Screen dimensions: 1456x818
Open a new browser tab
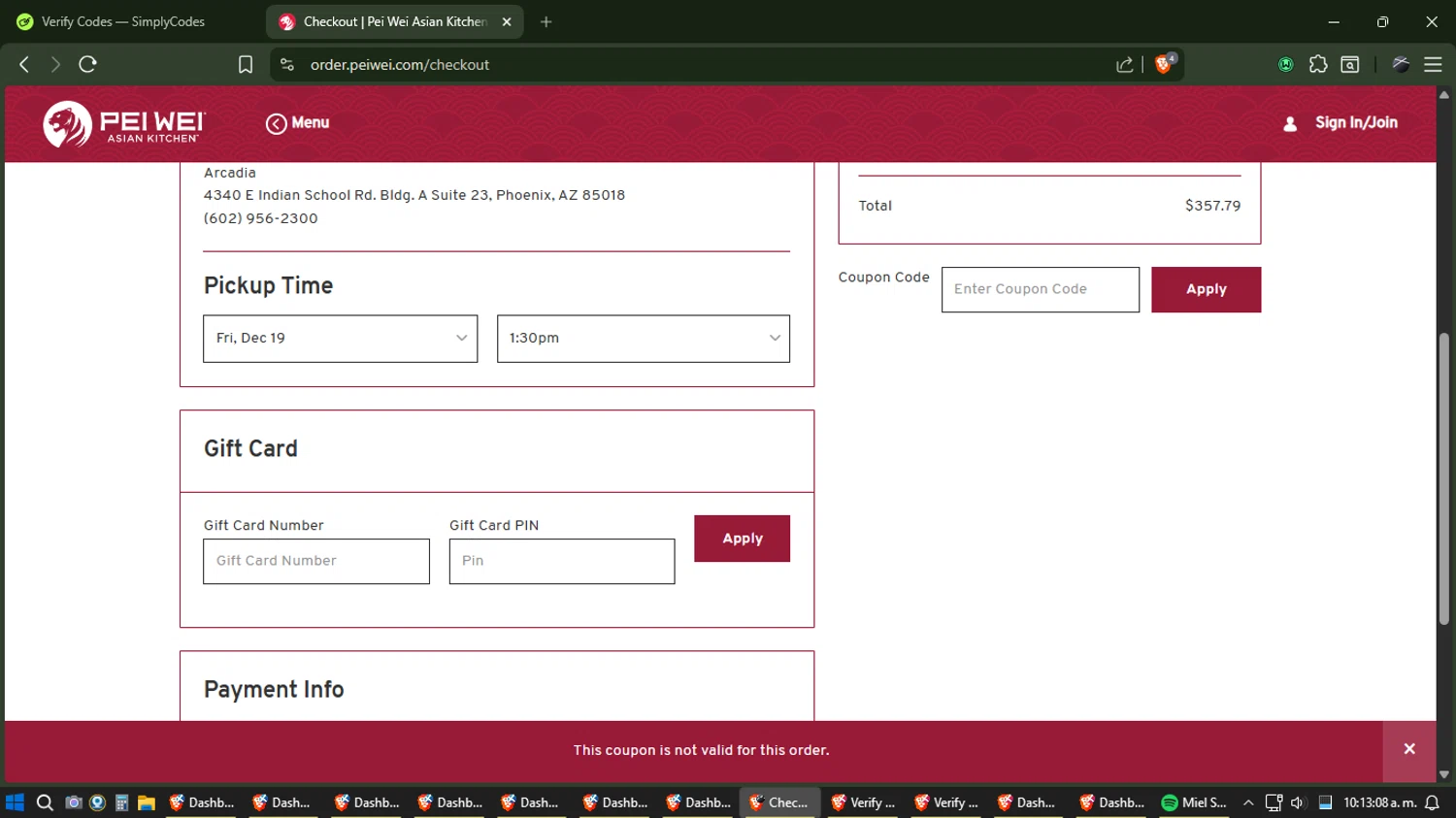pos(546,21)
